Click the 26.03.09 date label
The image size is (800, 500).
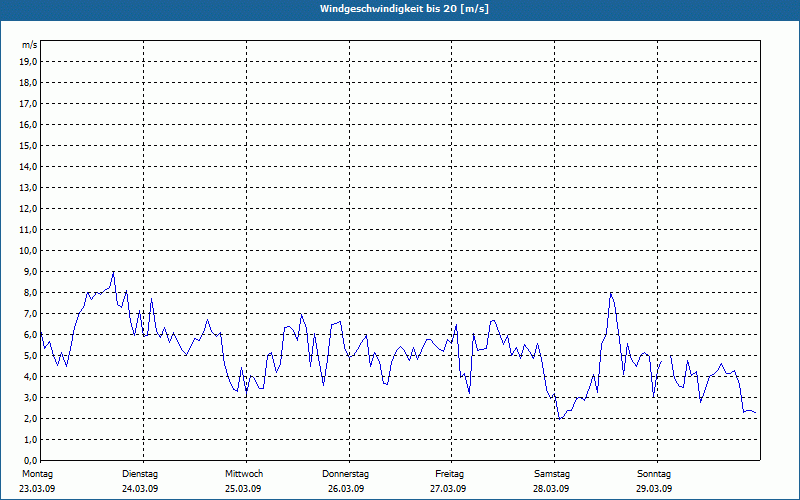[x=346, y=489]
